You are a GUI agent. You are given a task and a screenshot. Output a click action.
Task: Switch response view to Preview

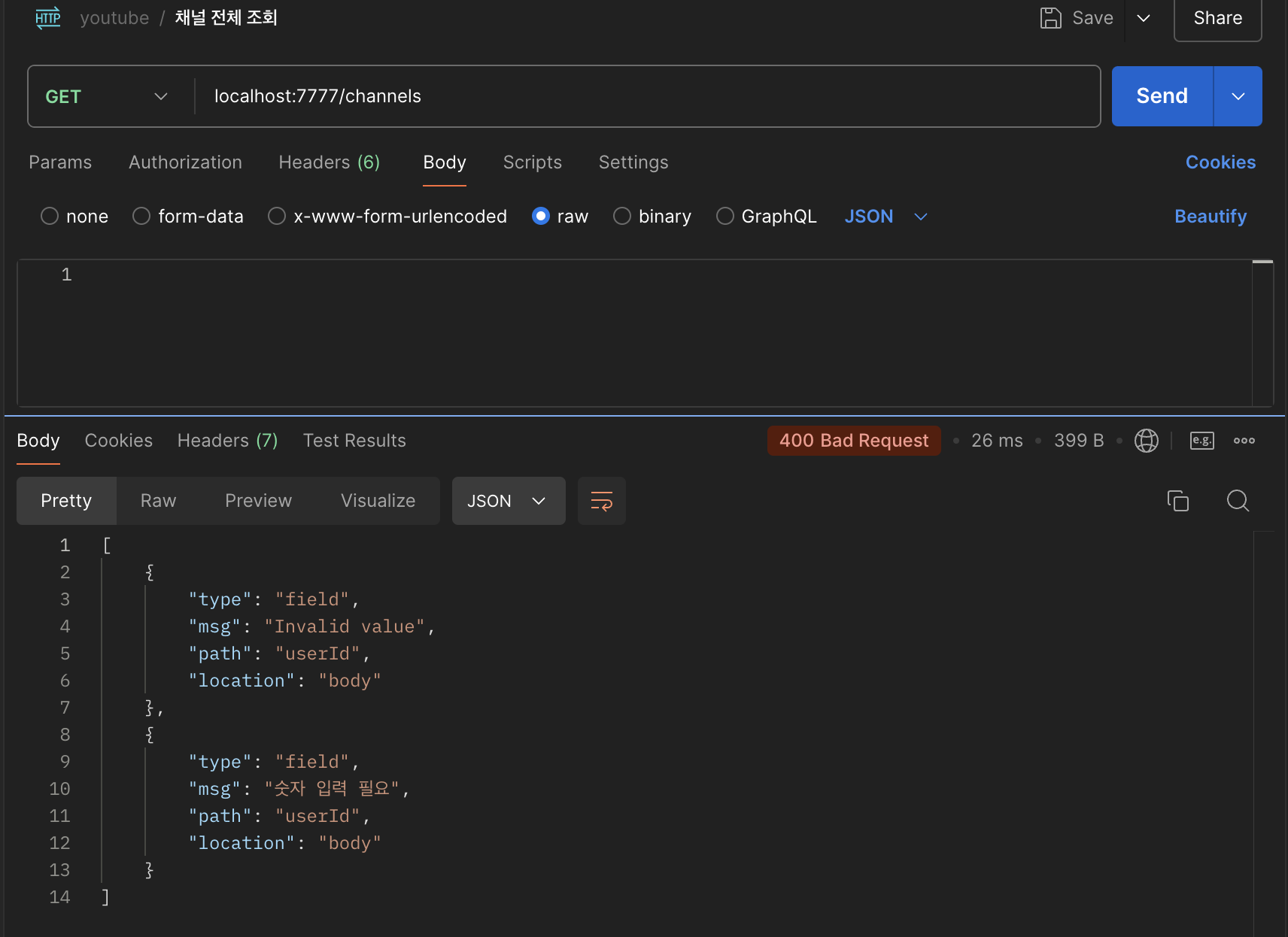tap(258, 501)
